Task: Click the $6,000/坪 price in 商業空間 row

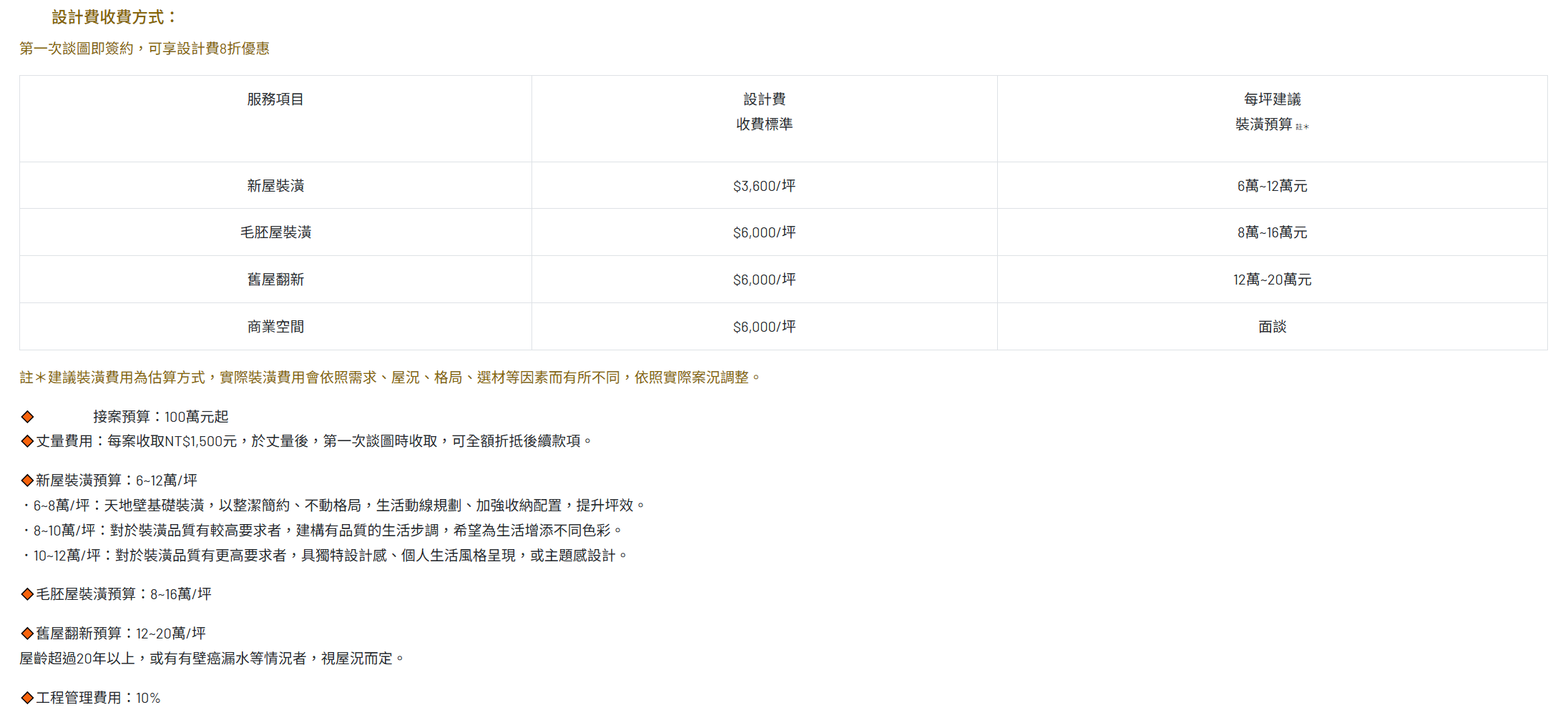Action: pyautogui.click(x=764, y=327)
